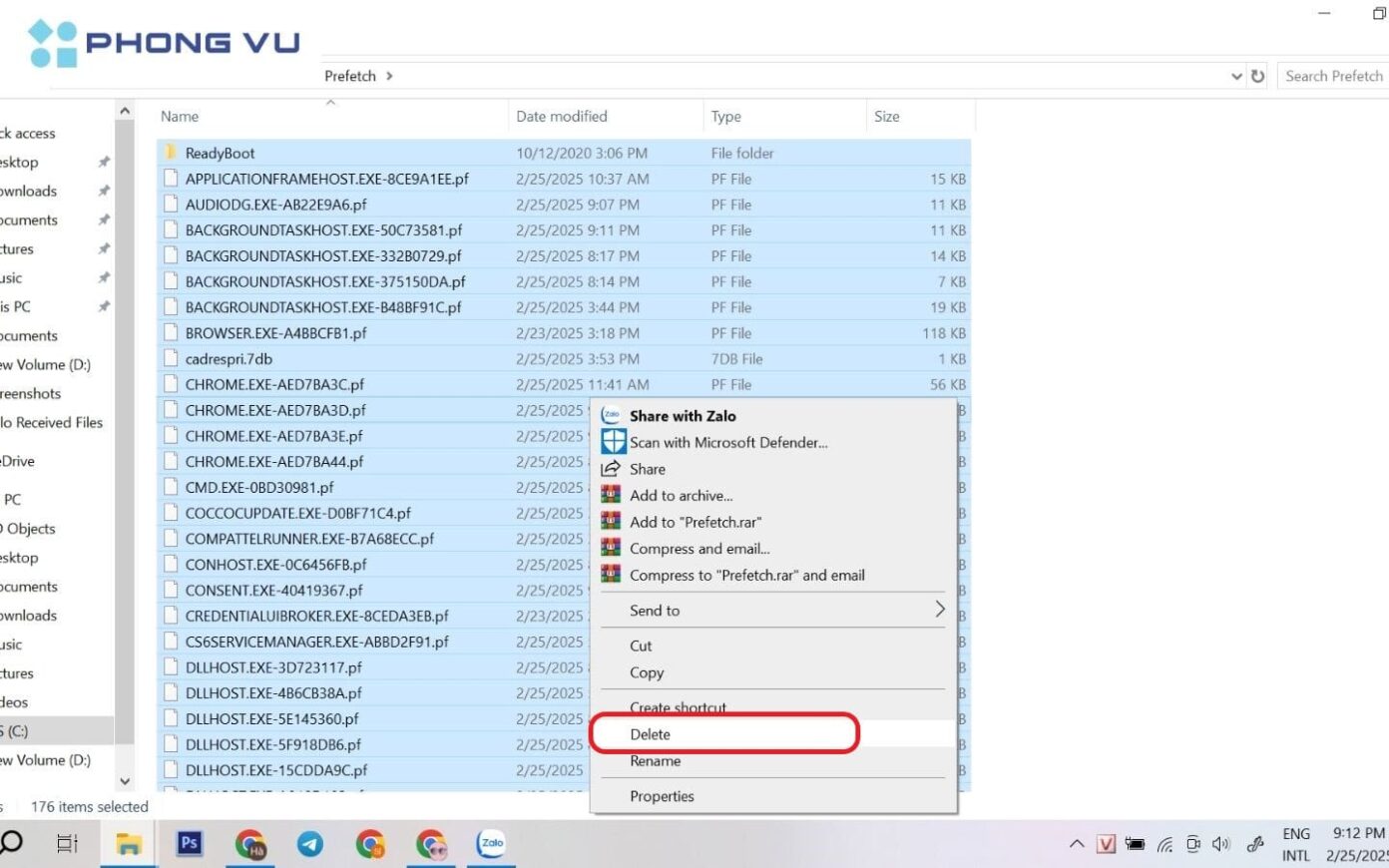Image resolution: width=1389 pixels, height=868 pixels.
Task: Open Task View from the taskbar
Action: tap(65, 843)
